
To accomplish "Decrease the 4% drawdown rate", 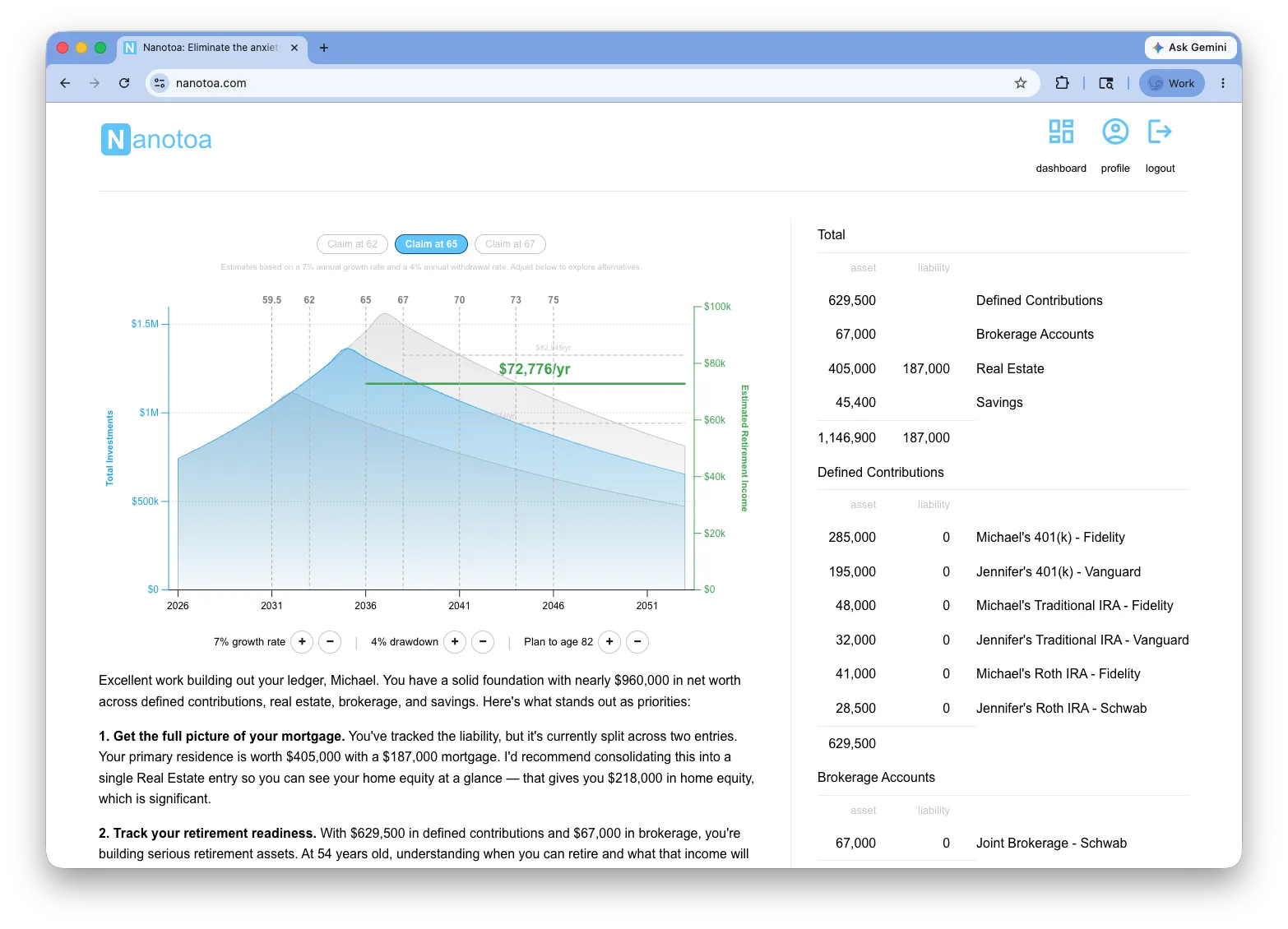I will [x=483, y=642].
